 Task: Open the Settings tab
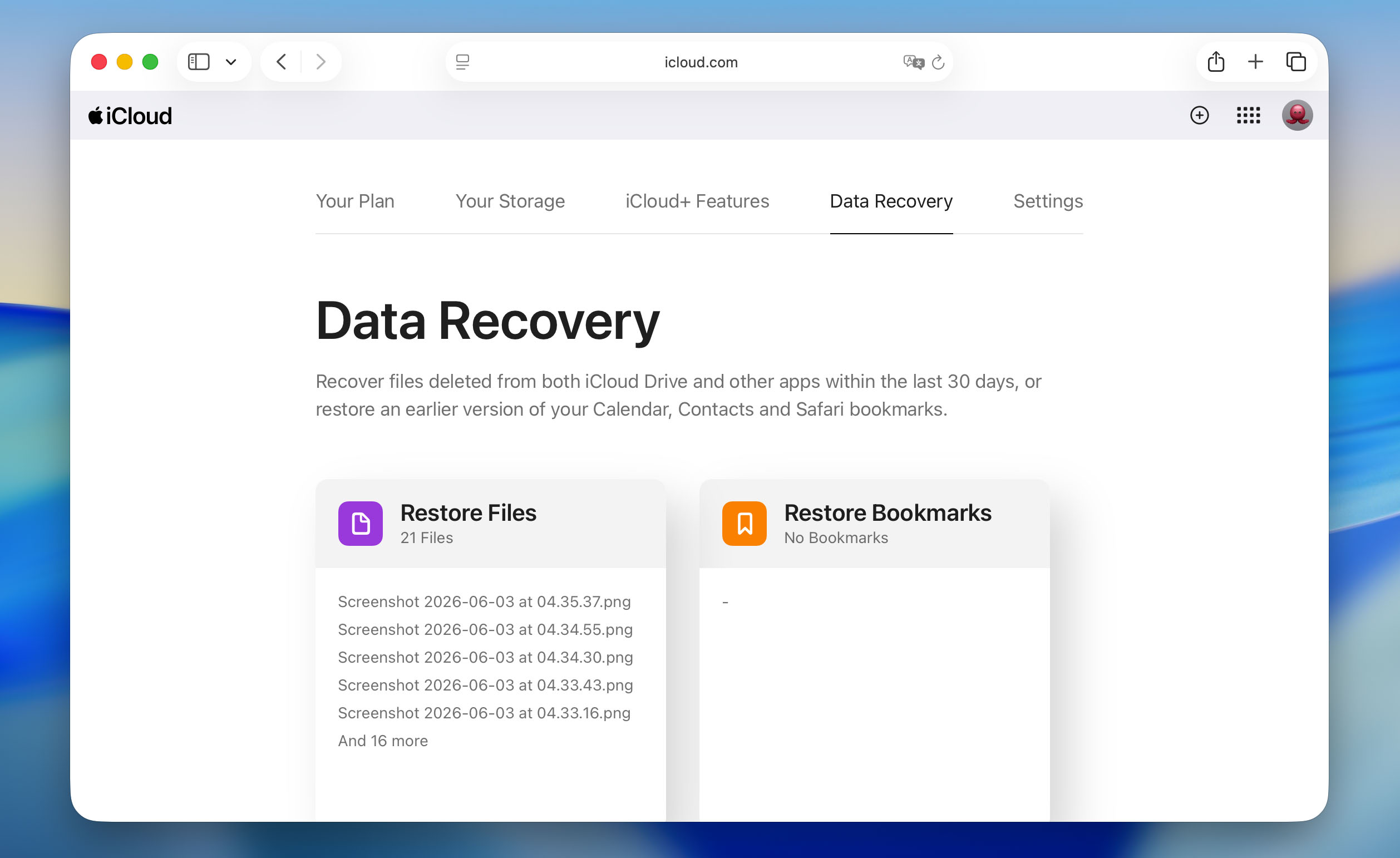[1048, 201]
